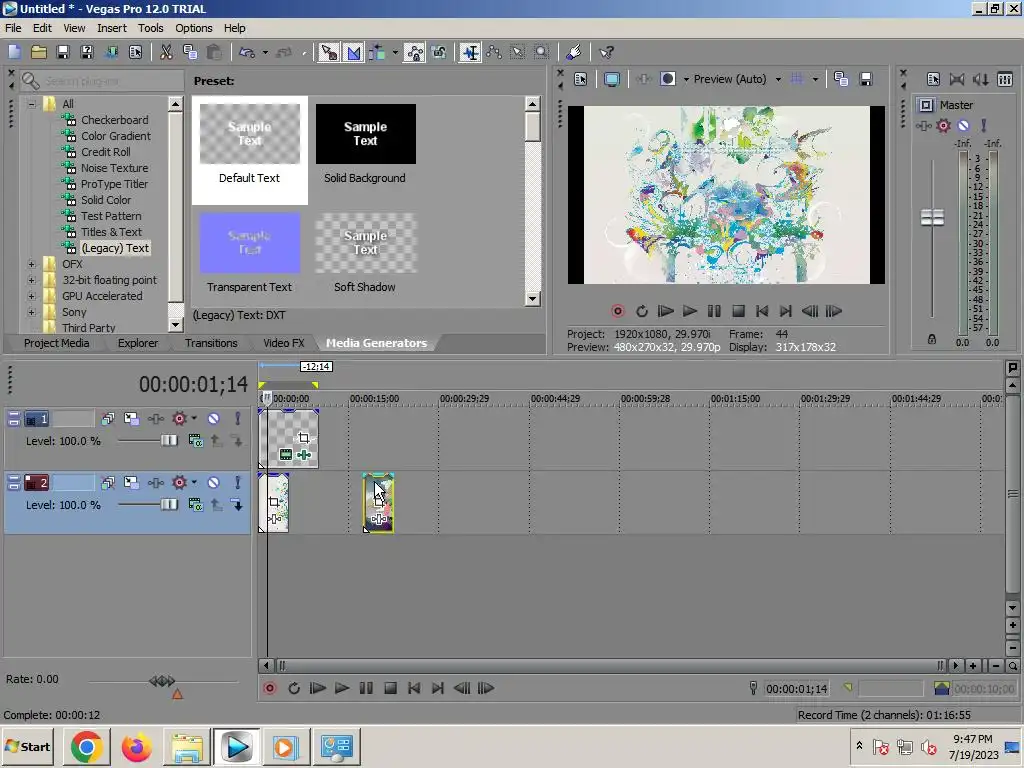Click Make Compositing Child on track 2
1024x768 pixels.
click(x=236, y=505)
